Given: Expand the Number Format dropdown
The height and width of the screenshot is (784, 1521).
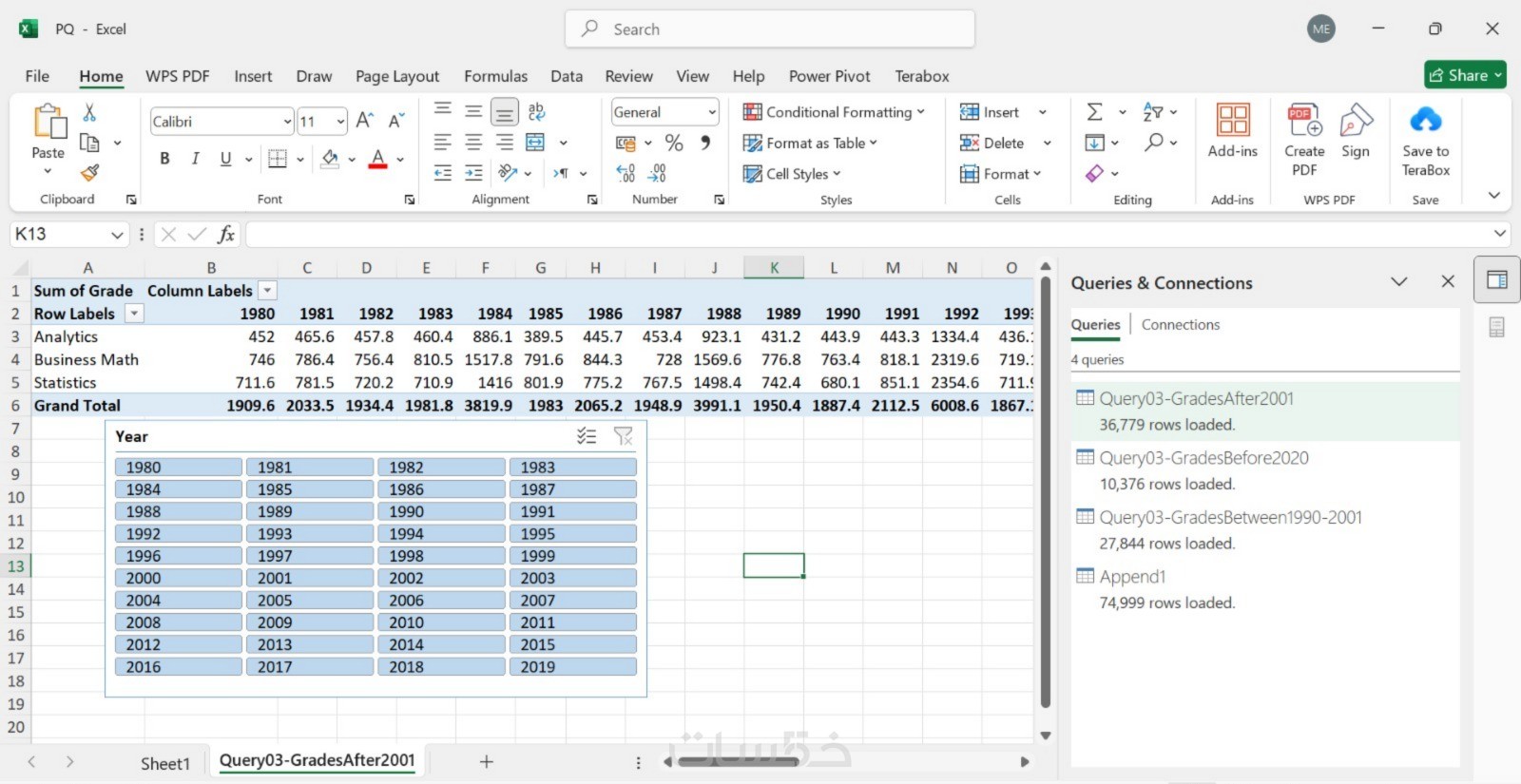Looking at the screenshot, I should 712,112.
